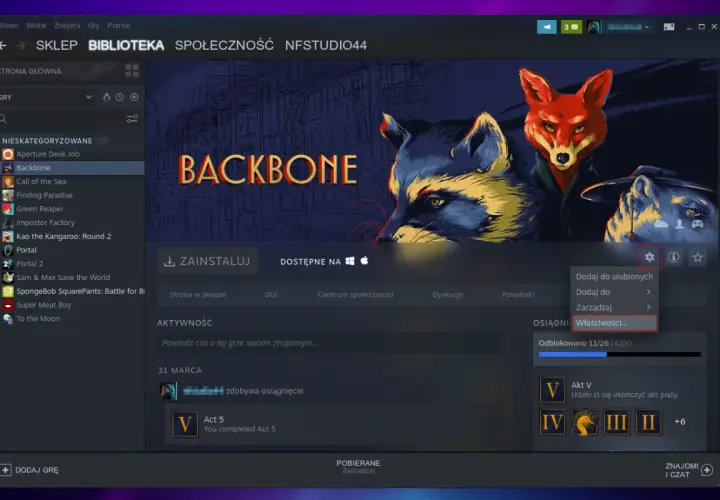Image resolution: width=720 pixels, height=500 pixels.
Task: Click the clock recent-activity filter icon
Action: [120, 97]
